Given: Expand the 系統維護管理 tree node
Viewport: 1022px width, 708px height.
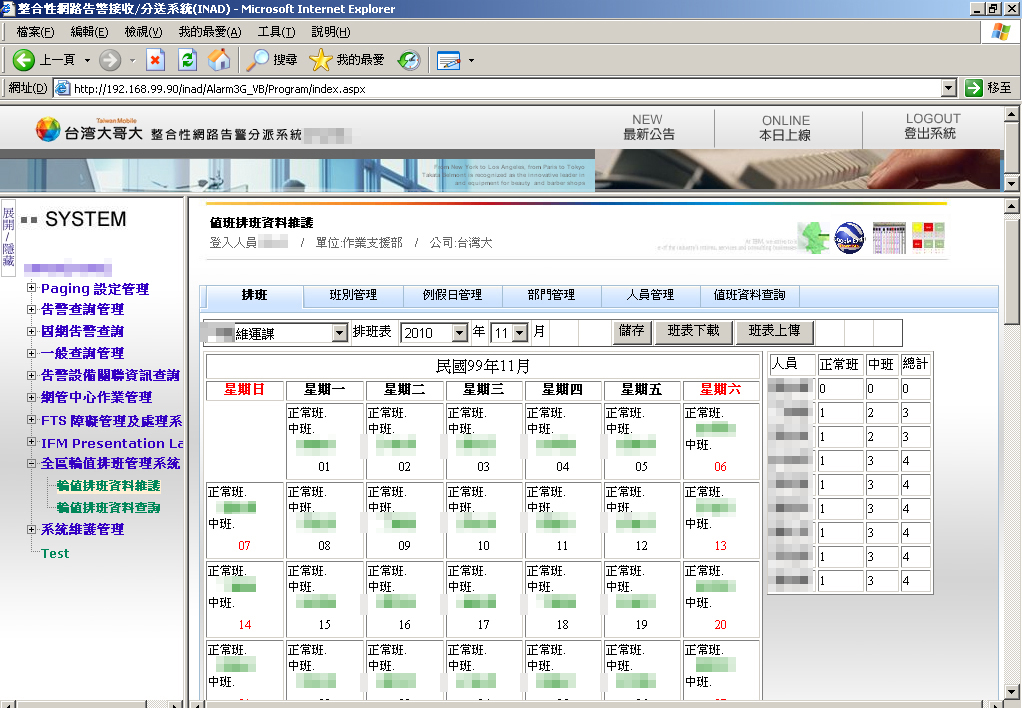Looking at the screenshot, I should (x=32, y=529).
